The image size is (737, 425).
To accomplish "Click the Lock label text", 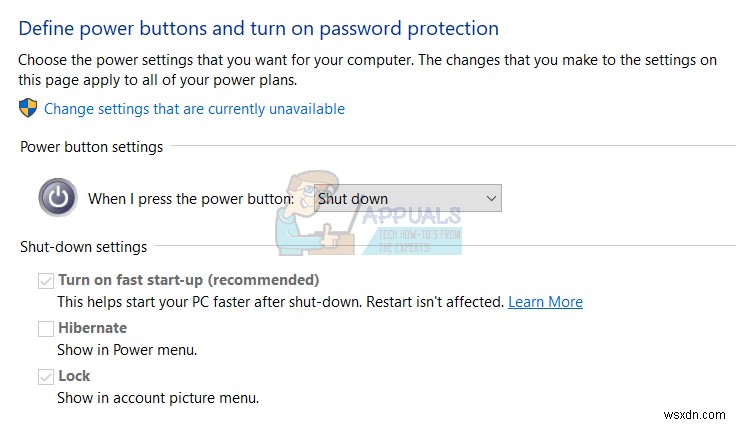I will [74, 376].
